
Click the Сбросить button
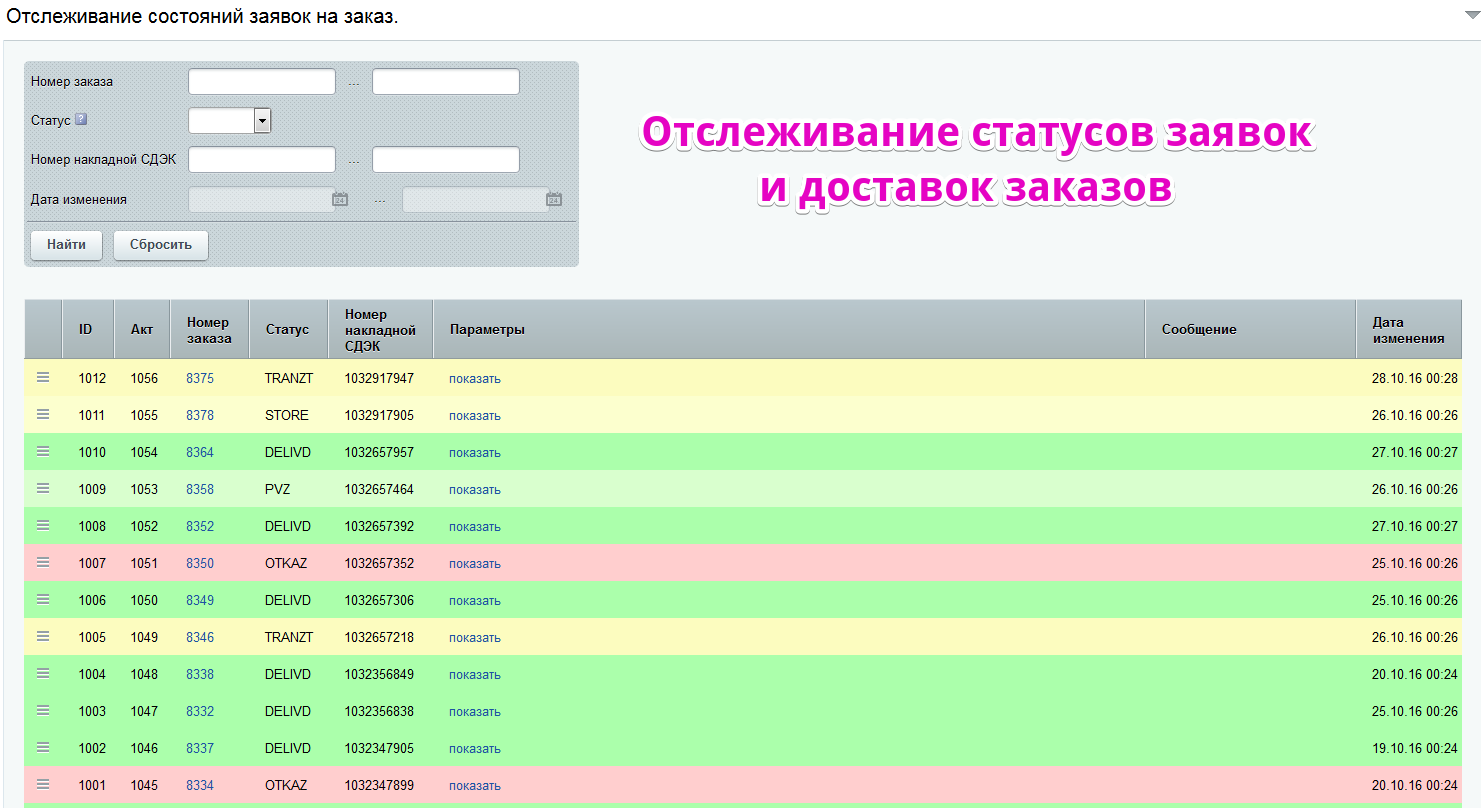[161, 245]
